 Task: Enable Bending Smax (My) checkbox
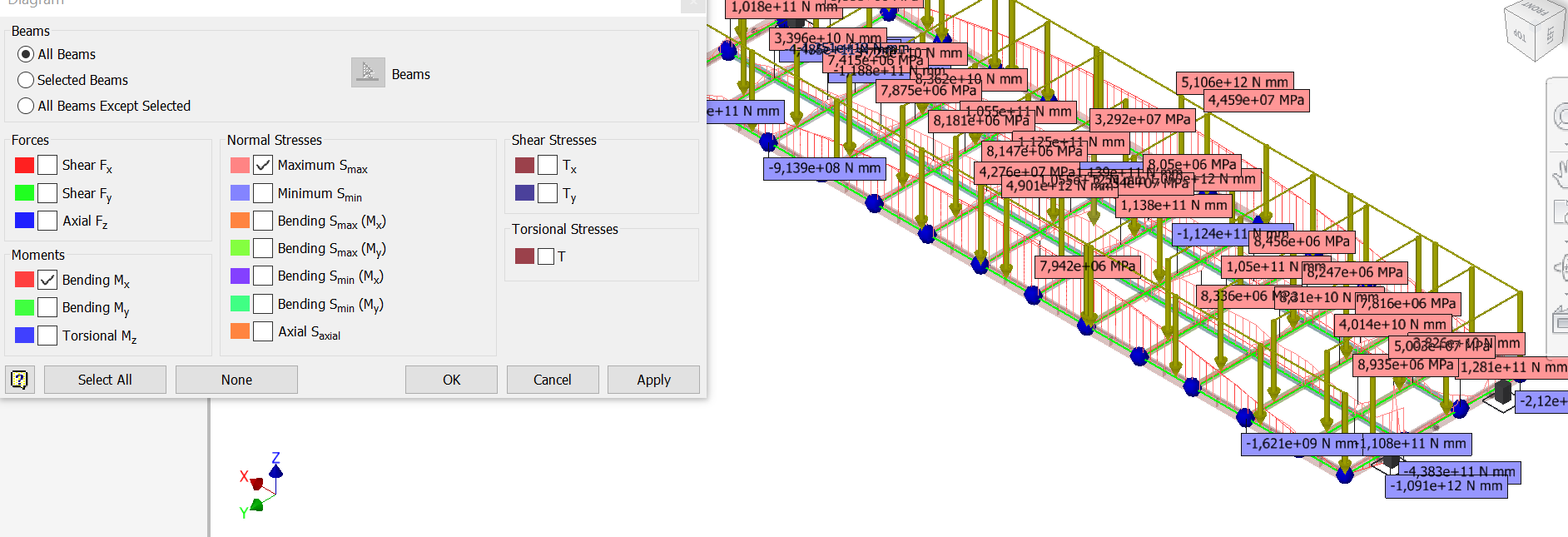(x=263, y=248)
